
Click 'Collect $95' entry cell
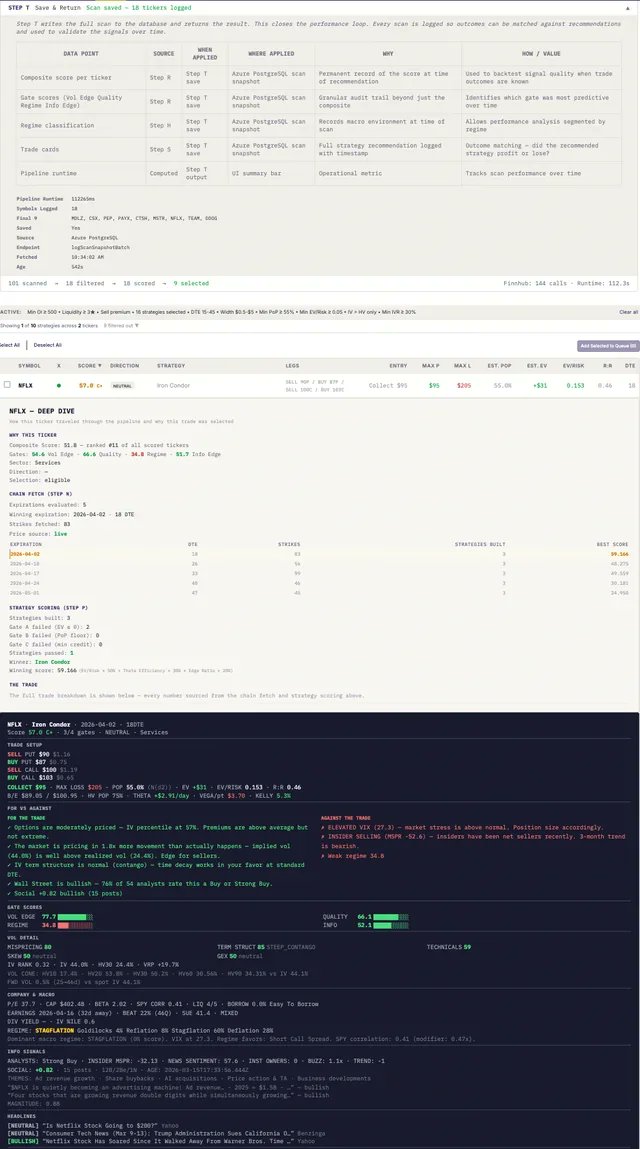[x=388, y=385]
